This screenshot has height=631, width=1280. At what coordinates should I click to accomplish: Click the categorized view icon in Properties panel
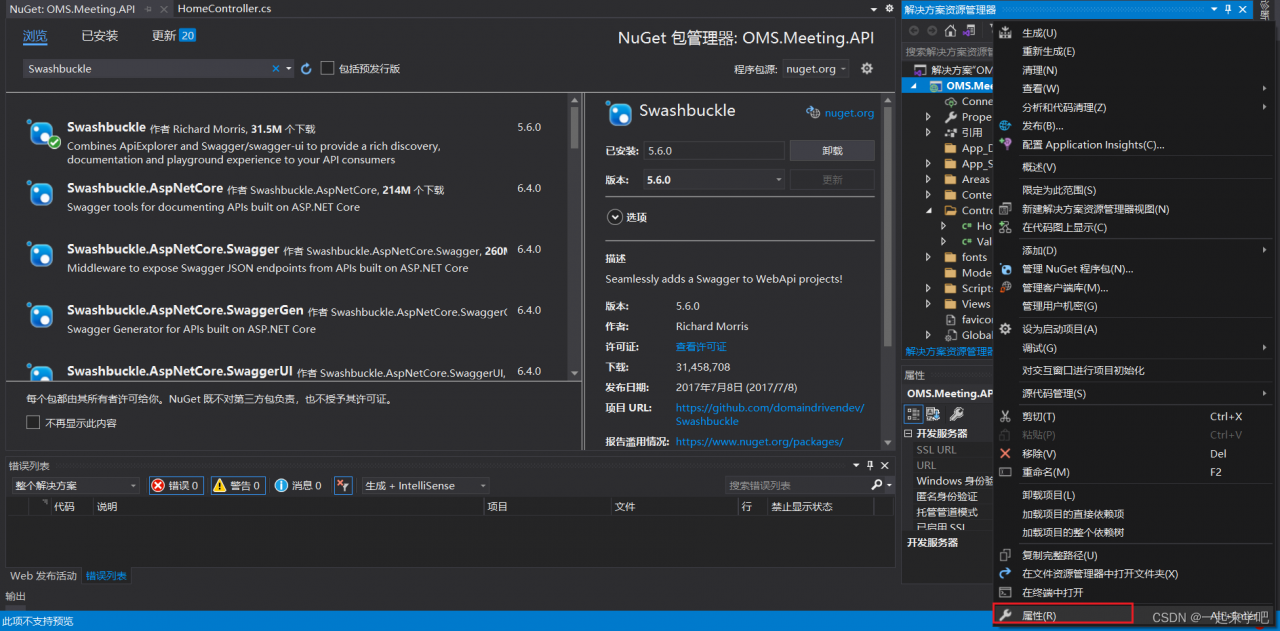tap(914, 414)
